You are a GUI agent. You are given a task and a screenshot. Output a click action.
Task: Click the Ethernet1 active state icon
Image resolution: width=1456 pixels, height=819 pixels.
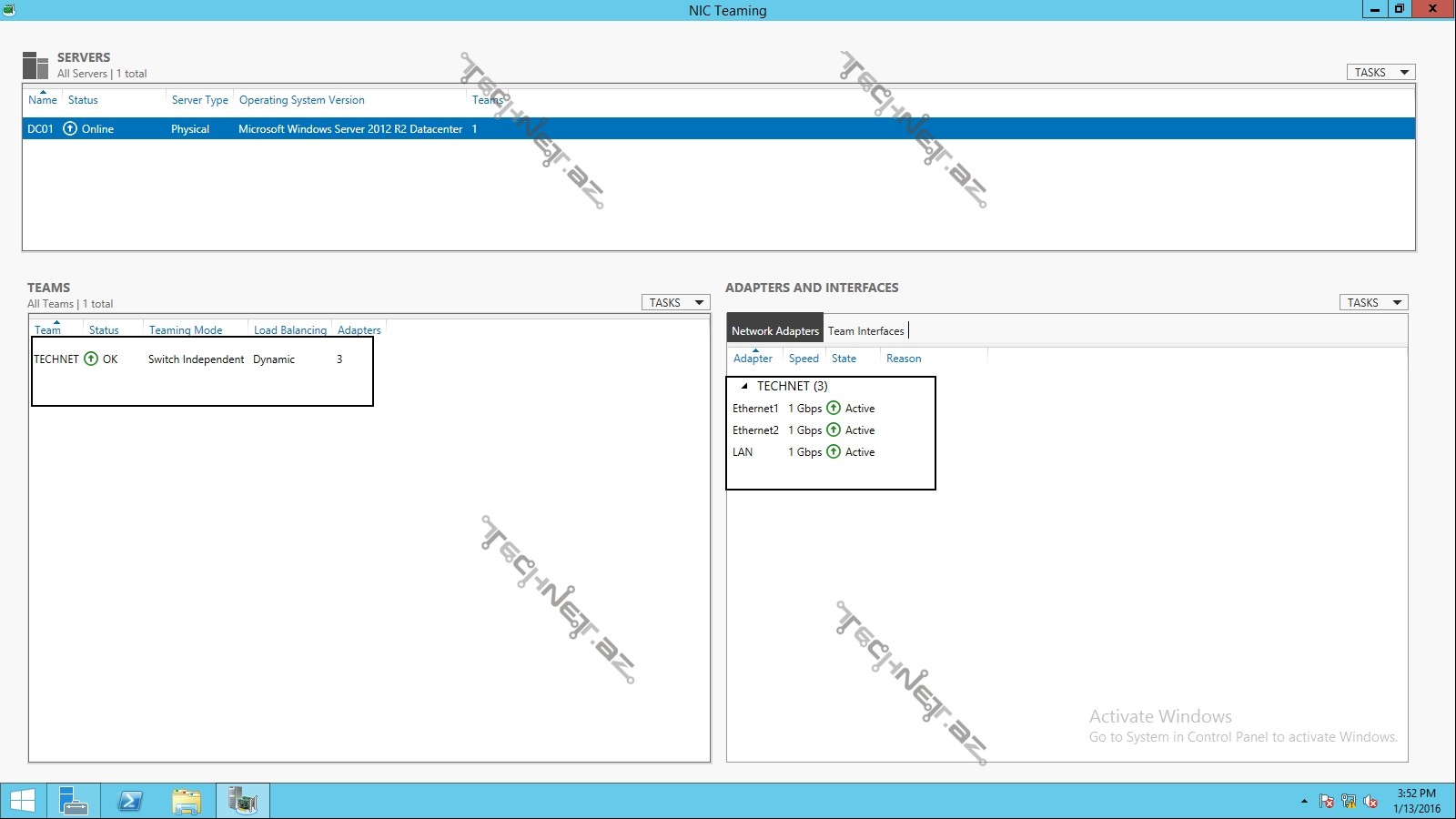[834, 409]
